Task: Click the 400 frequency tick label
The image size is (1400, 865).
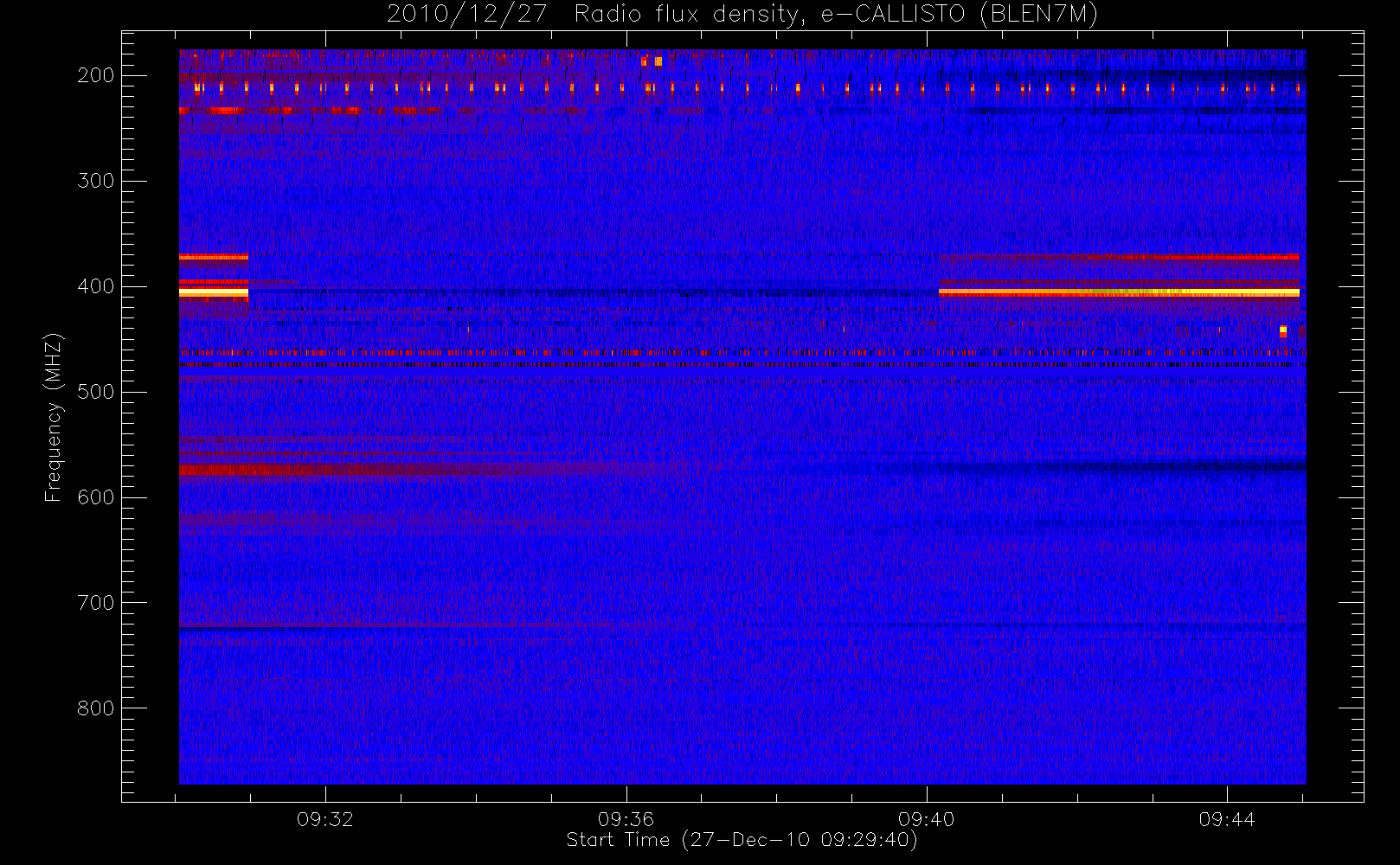Action: (95, 286)
